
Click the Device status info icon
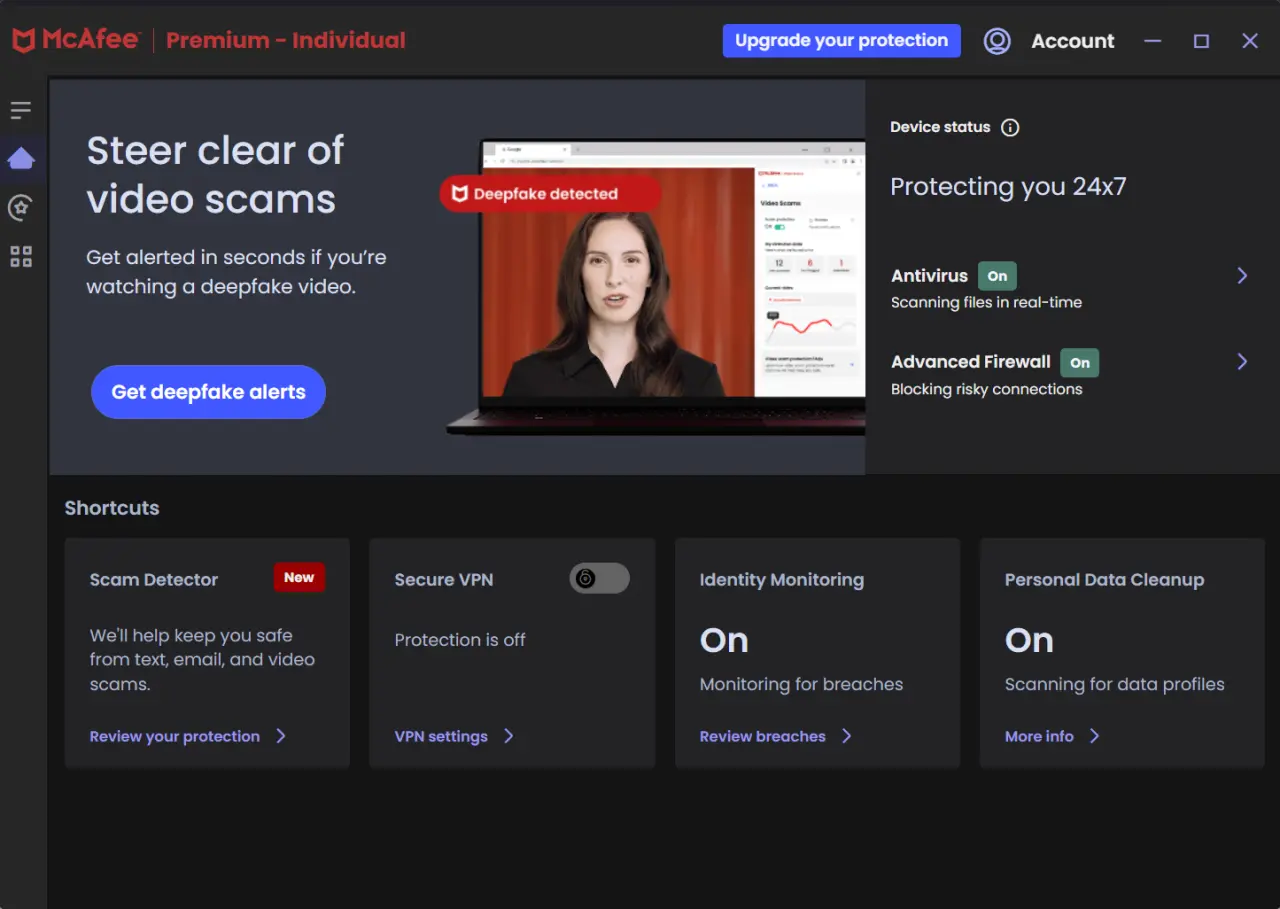coord(1010,127)
